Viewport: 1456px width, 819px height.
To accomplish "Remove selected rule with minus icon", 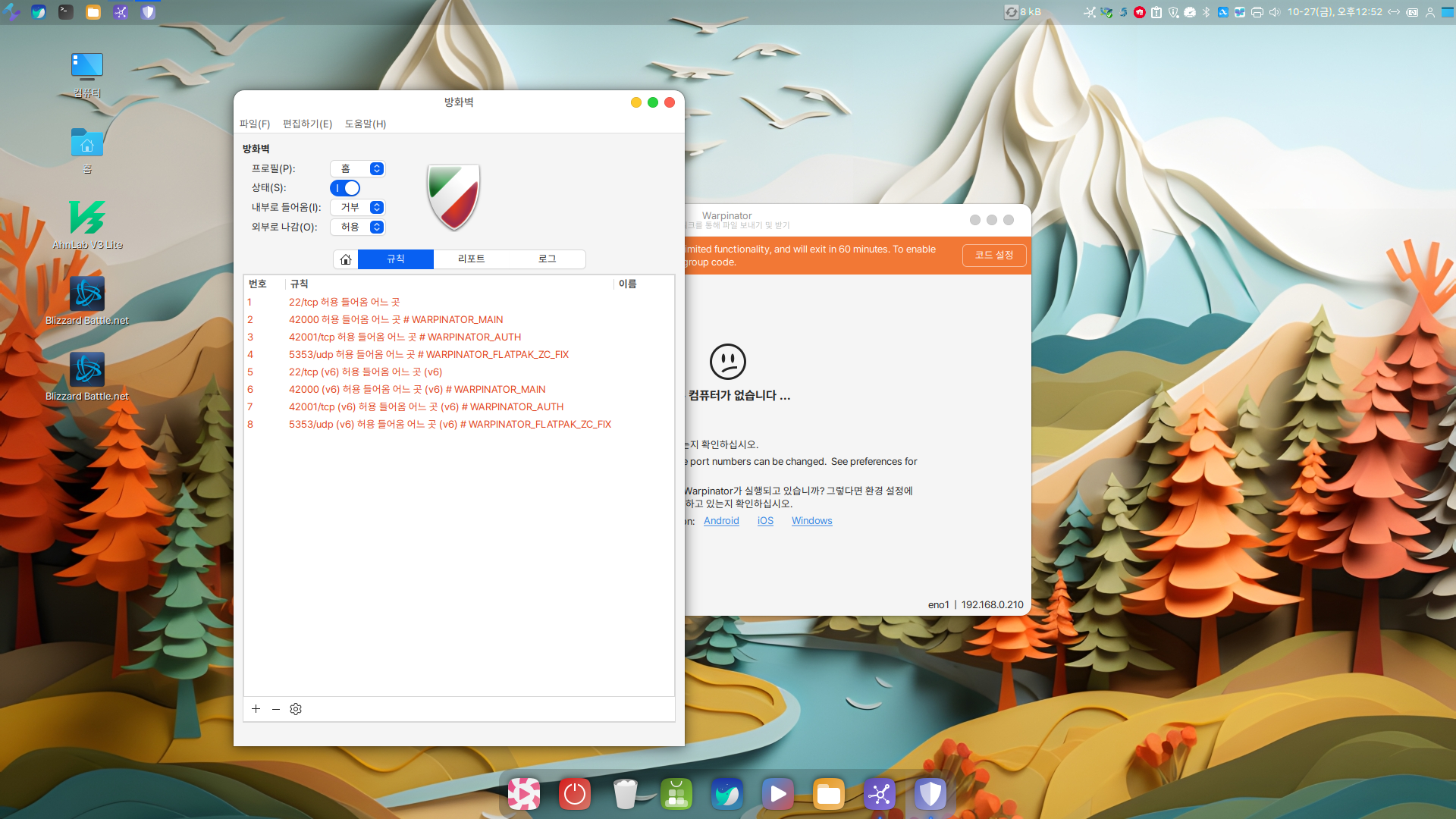I will (276, 709).
